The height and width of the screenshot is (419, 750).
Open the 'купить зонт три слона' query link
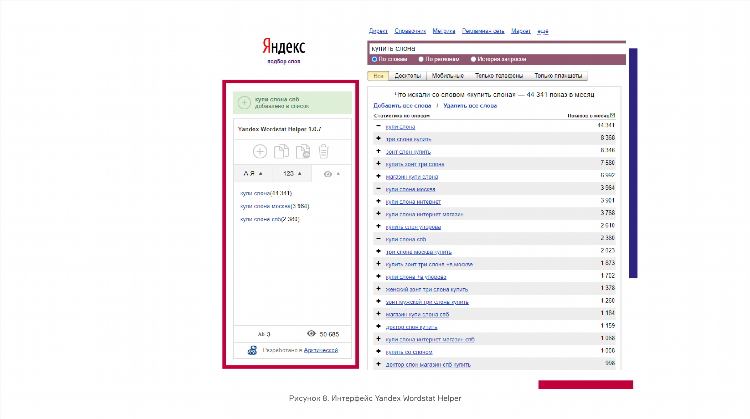tap(415, 164)
